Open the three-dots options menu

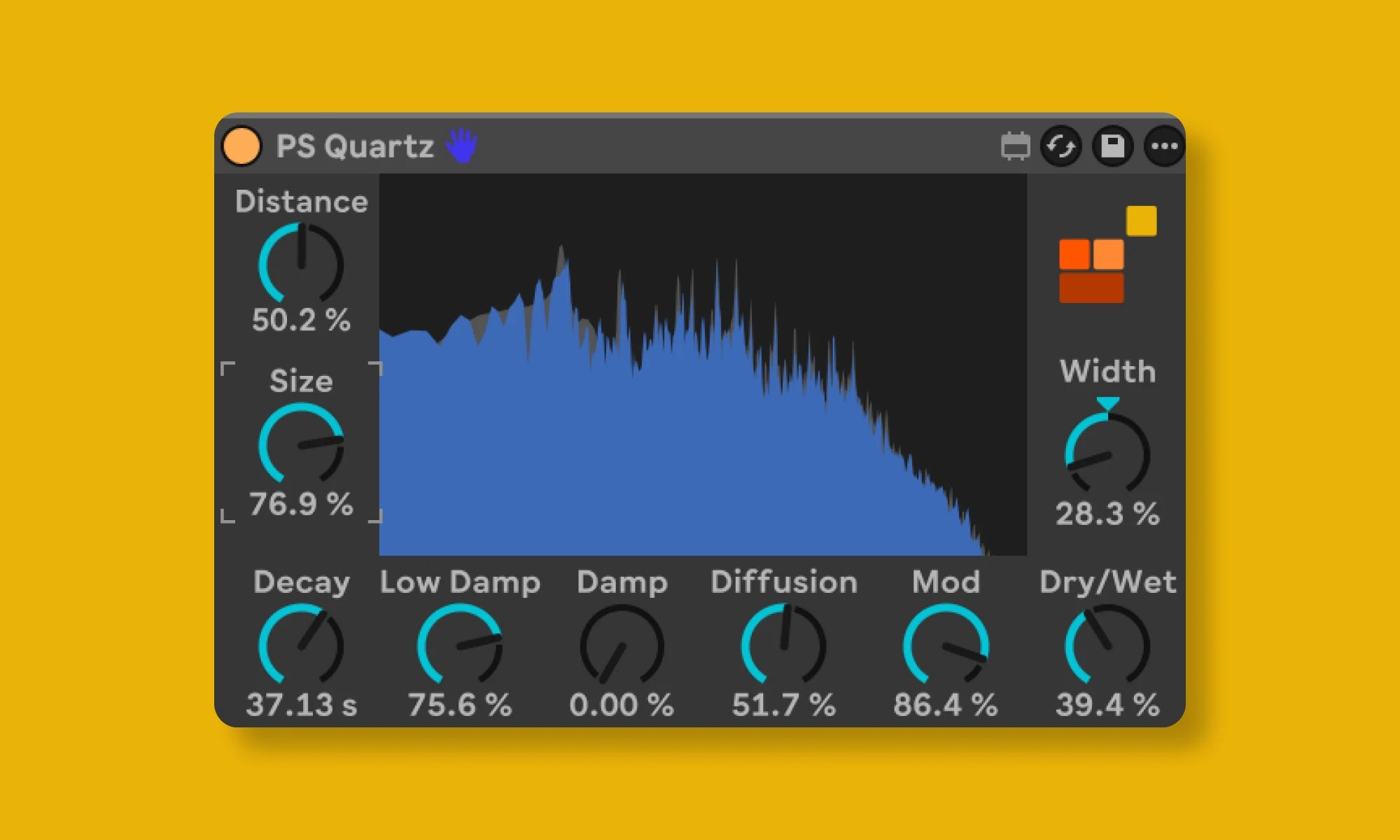coord(1164,146)
